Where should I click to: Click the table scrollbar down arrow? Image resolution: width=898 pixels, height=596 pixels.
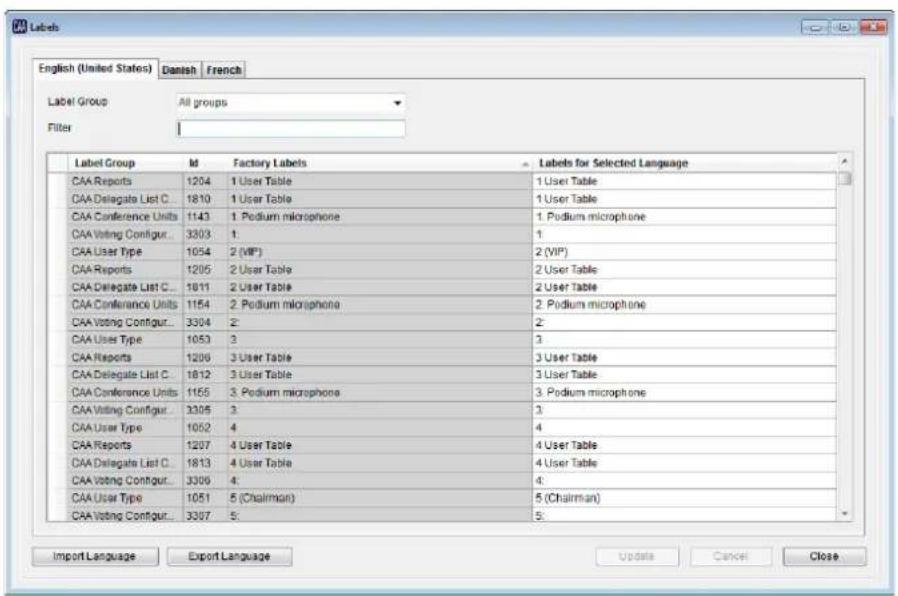(x=844, y=514)
